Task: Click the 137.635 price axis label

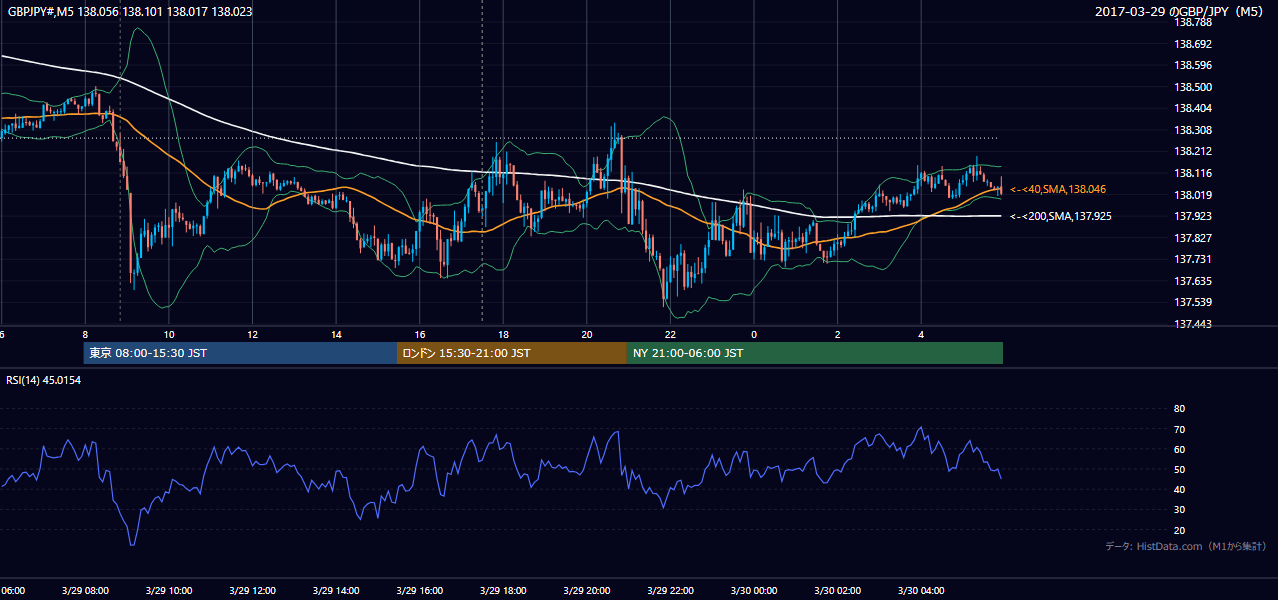Action: [1192, 281]
